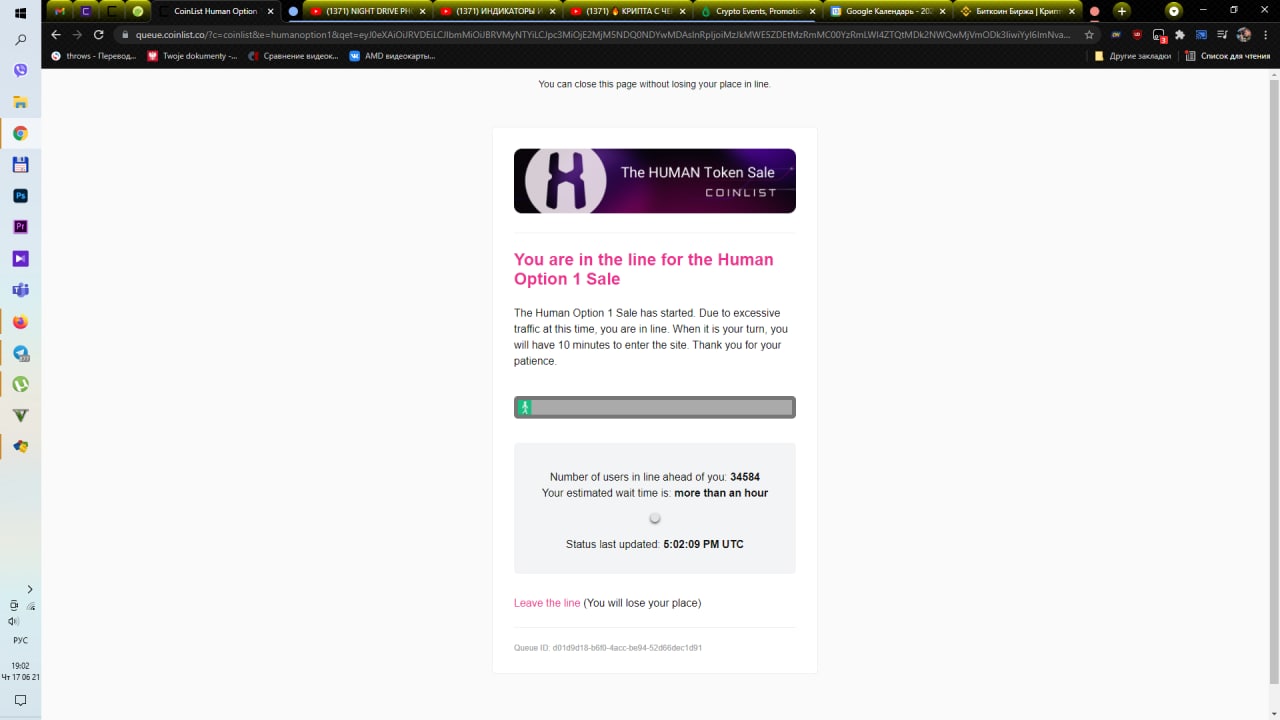Switch to the КРИПТА YouTube tab
The width and height of the screenshot is (1280, 720).
tap(626, 11)
